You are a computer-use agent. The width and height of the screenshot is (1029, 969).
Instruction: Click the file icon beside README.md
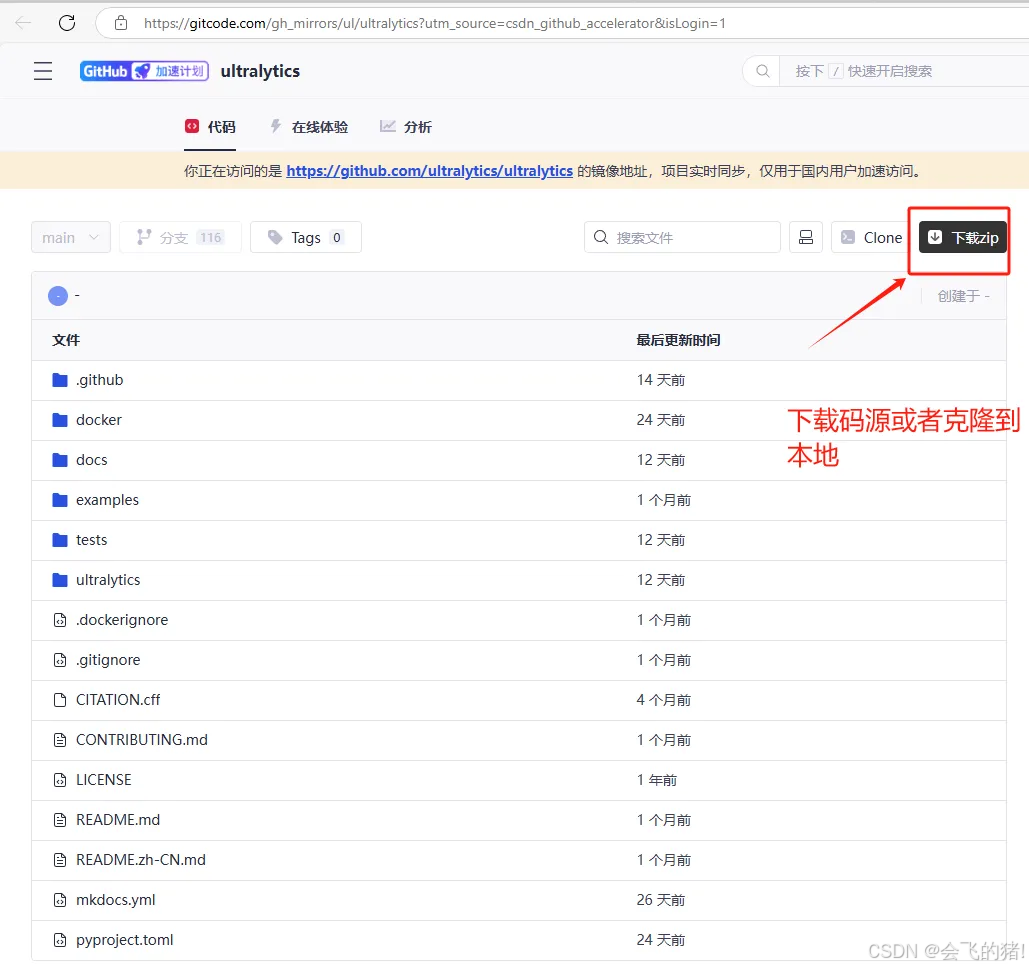pyautogui.click(x=60, y=820)
